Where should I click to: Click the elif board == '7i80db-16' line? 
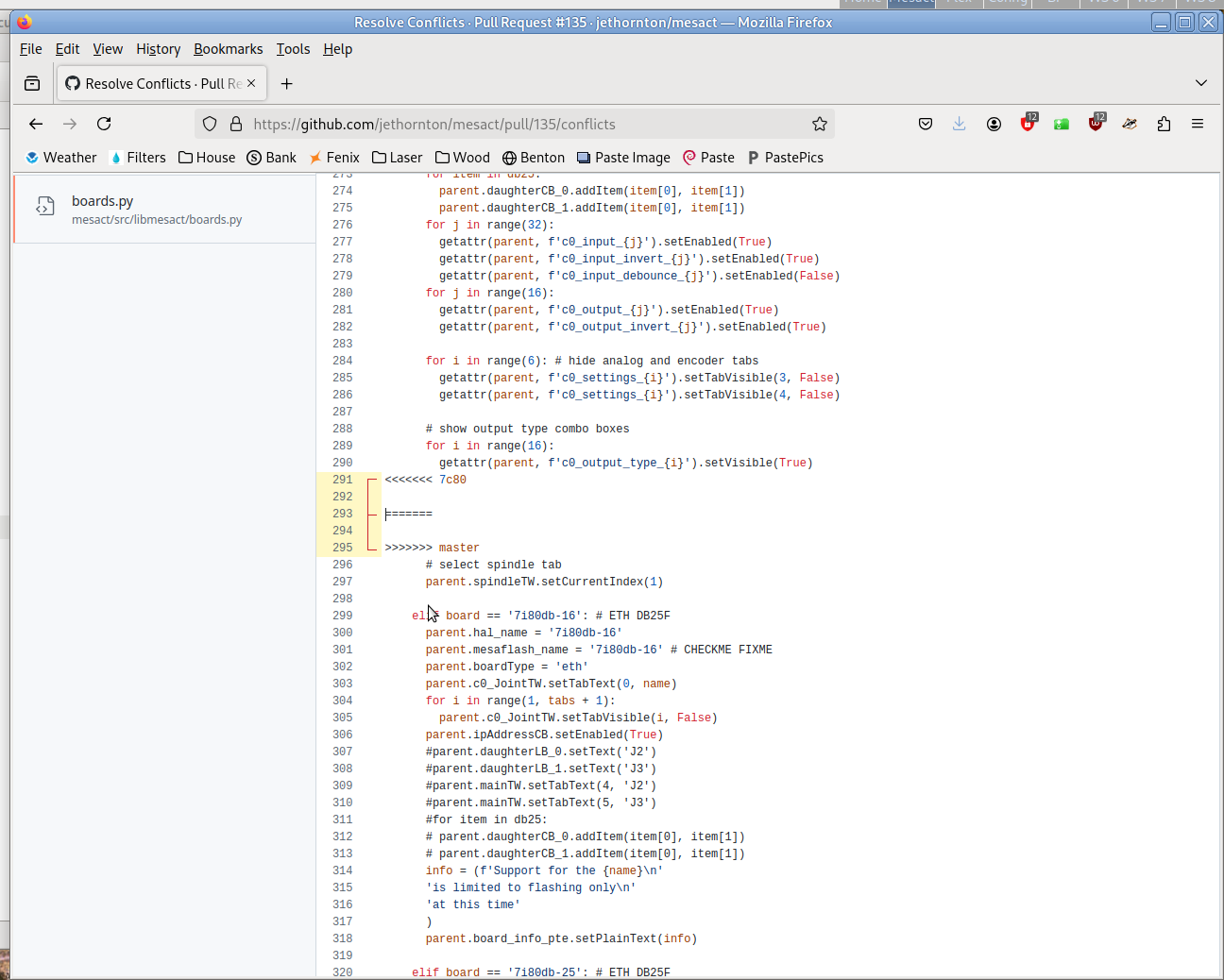[x=541, y=616]
